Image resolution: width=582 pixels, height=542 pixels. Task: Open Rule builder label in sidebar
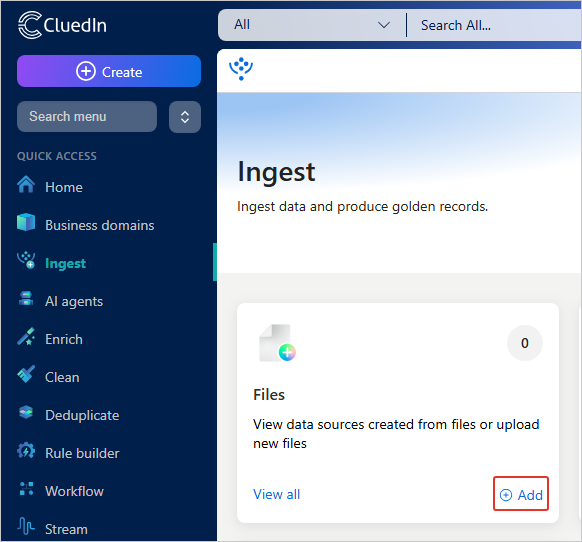82,453
